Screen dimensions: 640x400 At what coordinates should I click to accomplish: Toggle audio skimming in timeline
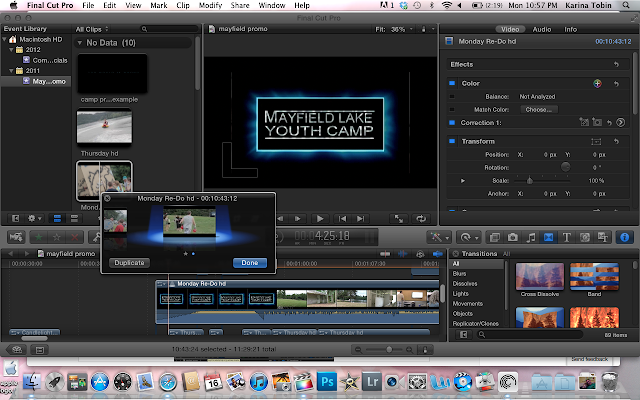pyautogui.click(x=403, y=254)
